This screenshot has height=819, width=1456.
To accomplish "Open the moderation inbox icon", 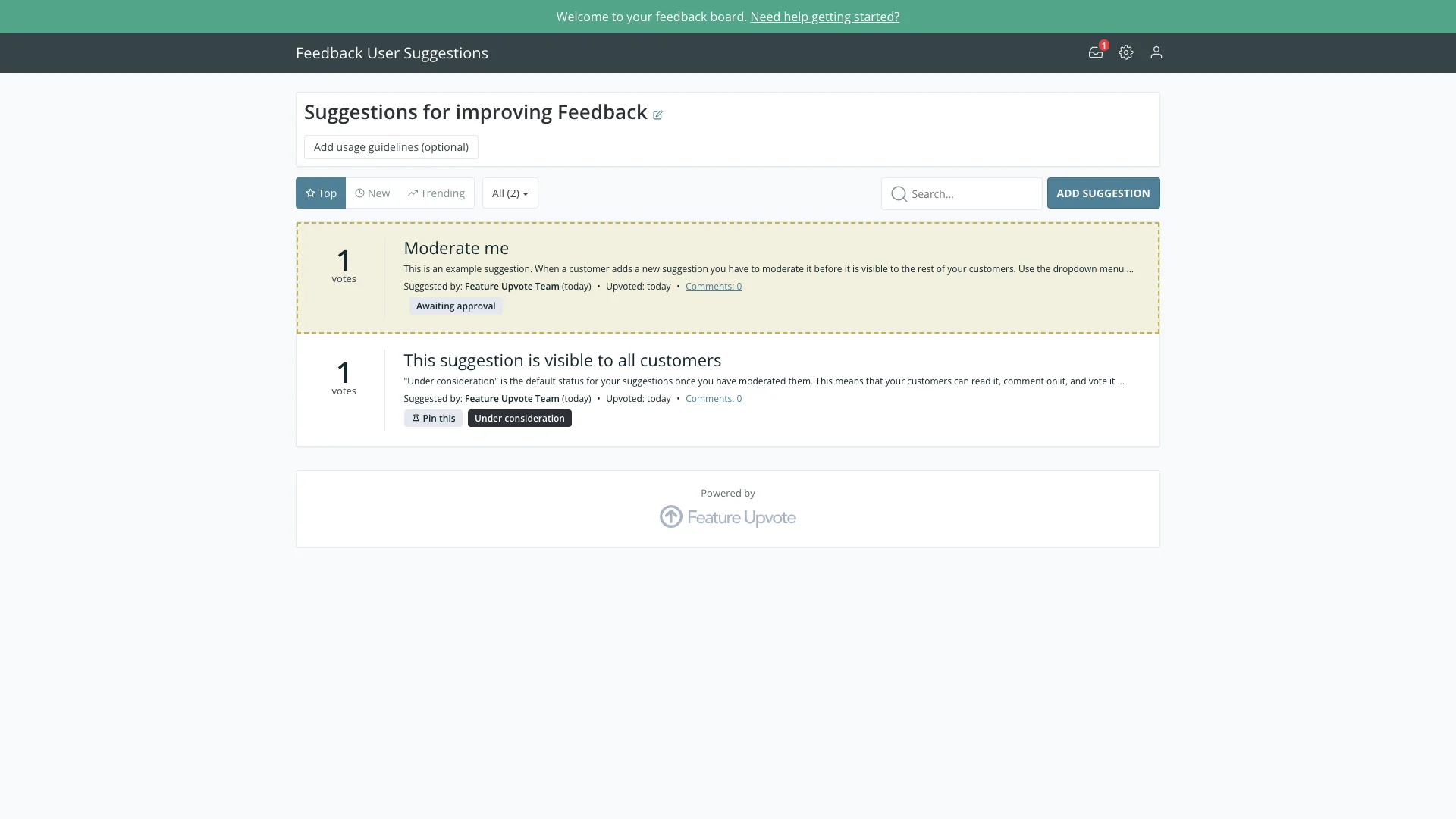I will click(1095, 52).
